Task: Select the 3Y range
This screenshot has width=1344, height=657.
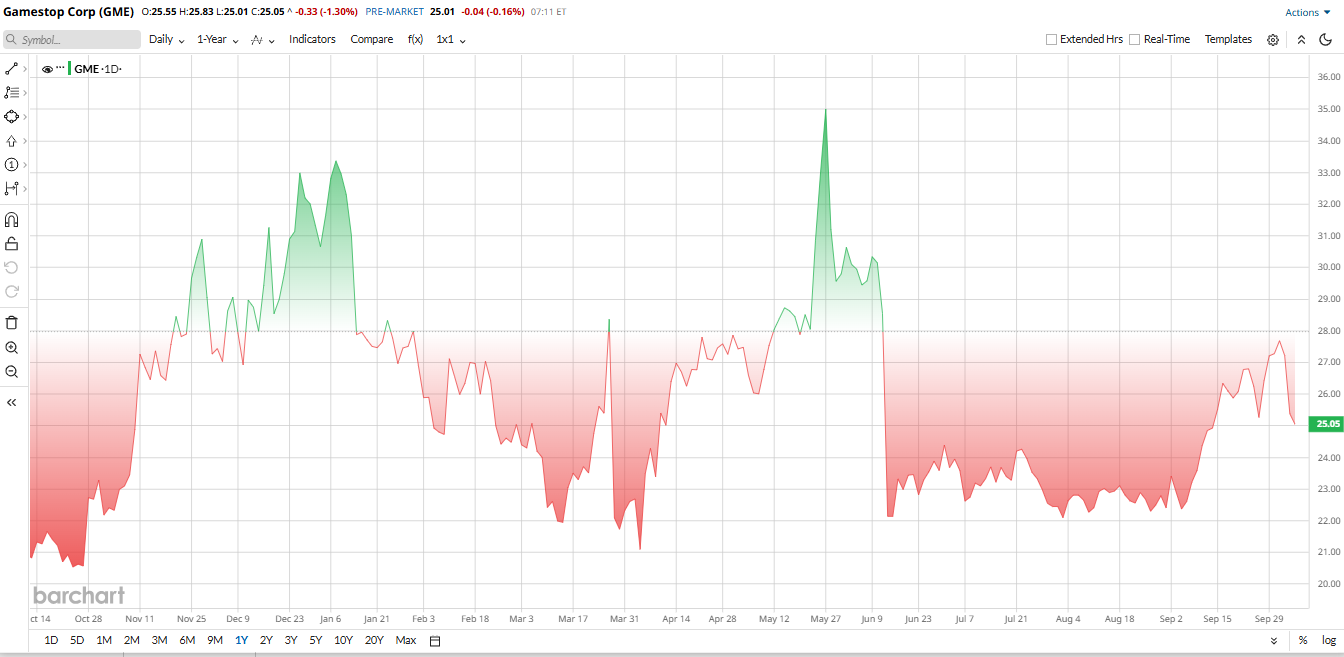Action: click(291, 640)
